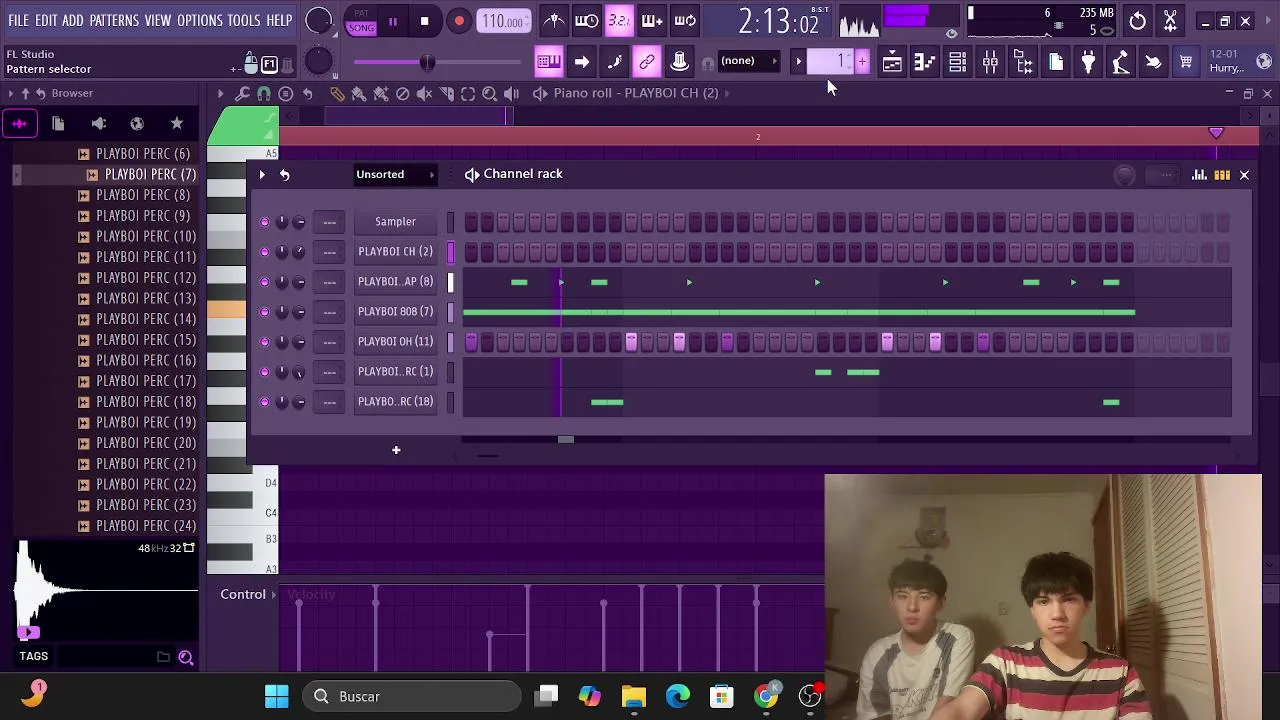Select the PLAYBOI CH (2) channel button
Screen dimensions: 1280x720
(395, 252)
